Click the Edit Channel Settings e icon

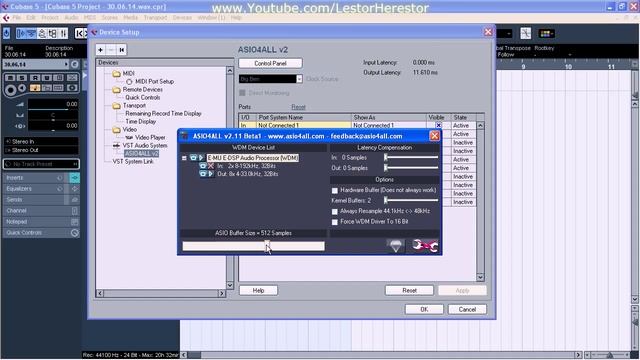coord(75,64)
